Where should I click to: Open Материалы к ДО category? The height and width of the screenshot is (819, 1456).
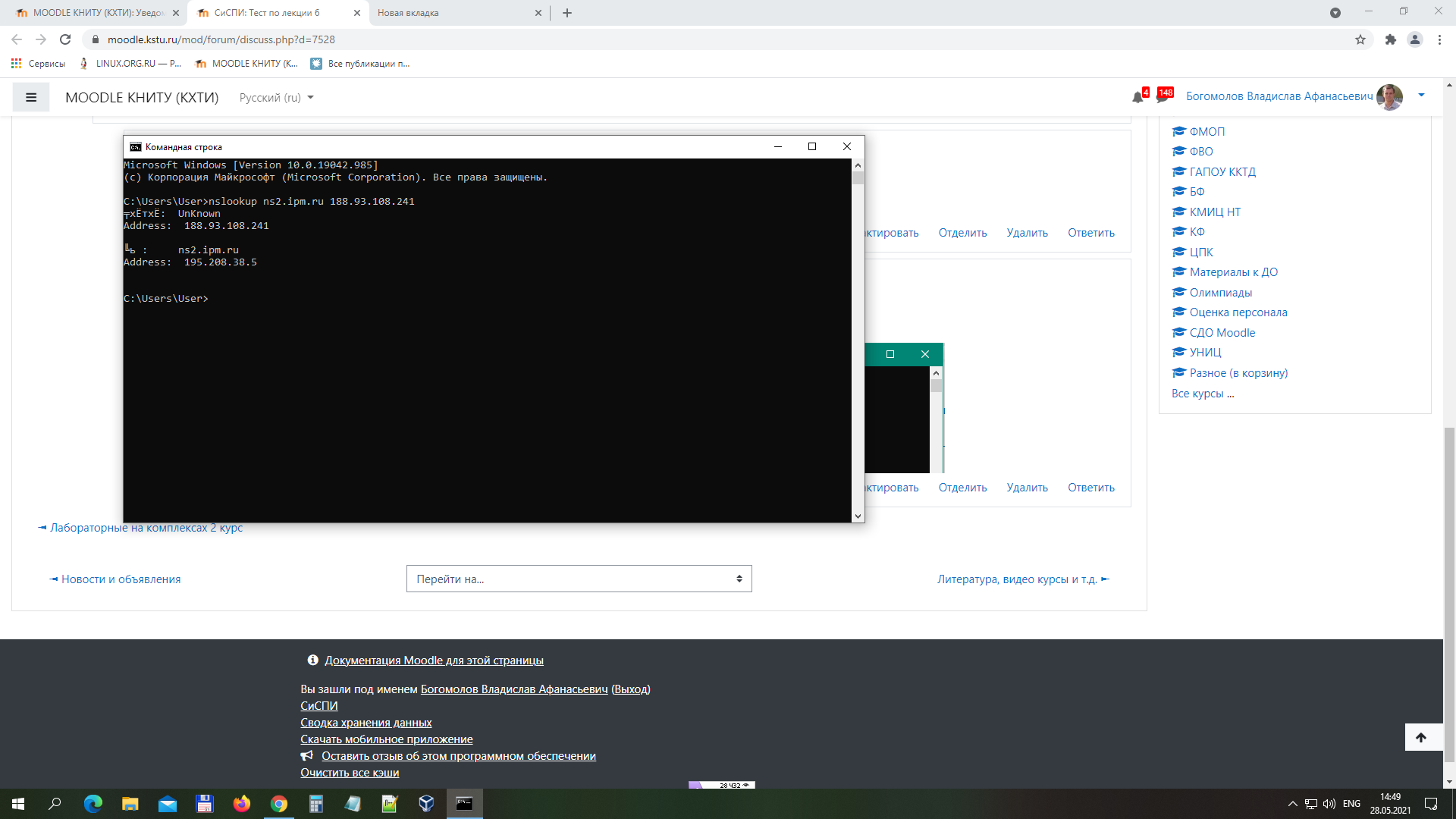(x=1233, y=272)
